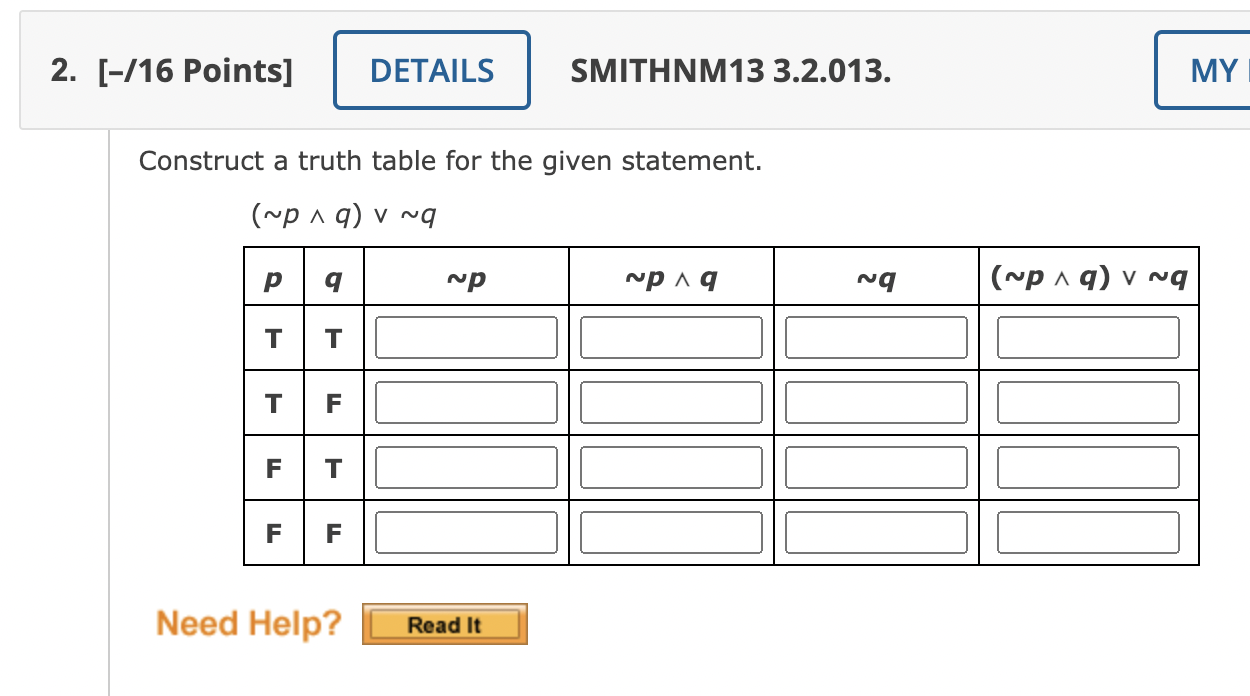The width and height of the screenshot is (1250, 696).
Task: Click the (~p ∧ q) ∨ ~q box in row F F
Action: coord(1086,532)
